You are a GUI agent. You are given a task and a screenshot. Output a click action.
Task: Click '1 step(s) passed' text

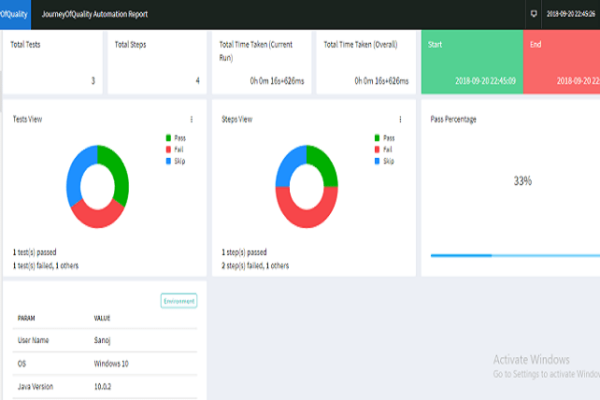pyautogui.click(x=244, y=252)
